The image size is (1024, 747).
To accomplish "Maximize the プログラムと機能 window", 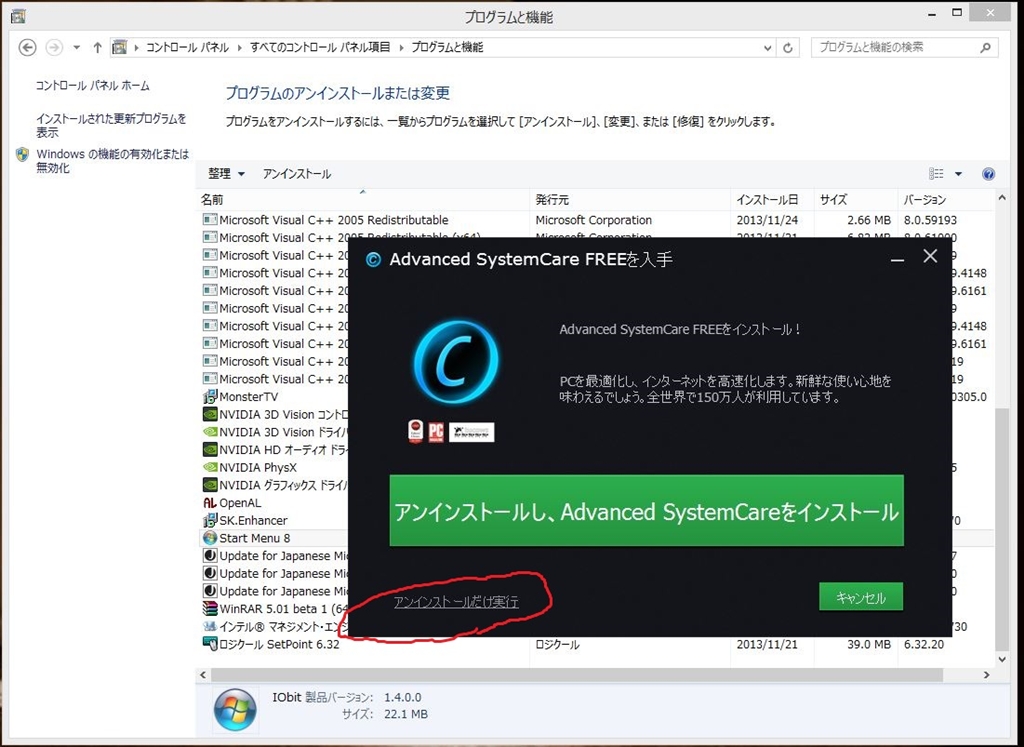I will click(957, 13).
